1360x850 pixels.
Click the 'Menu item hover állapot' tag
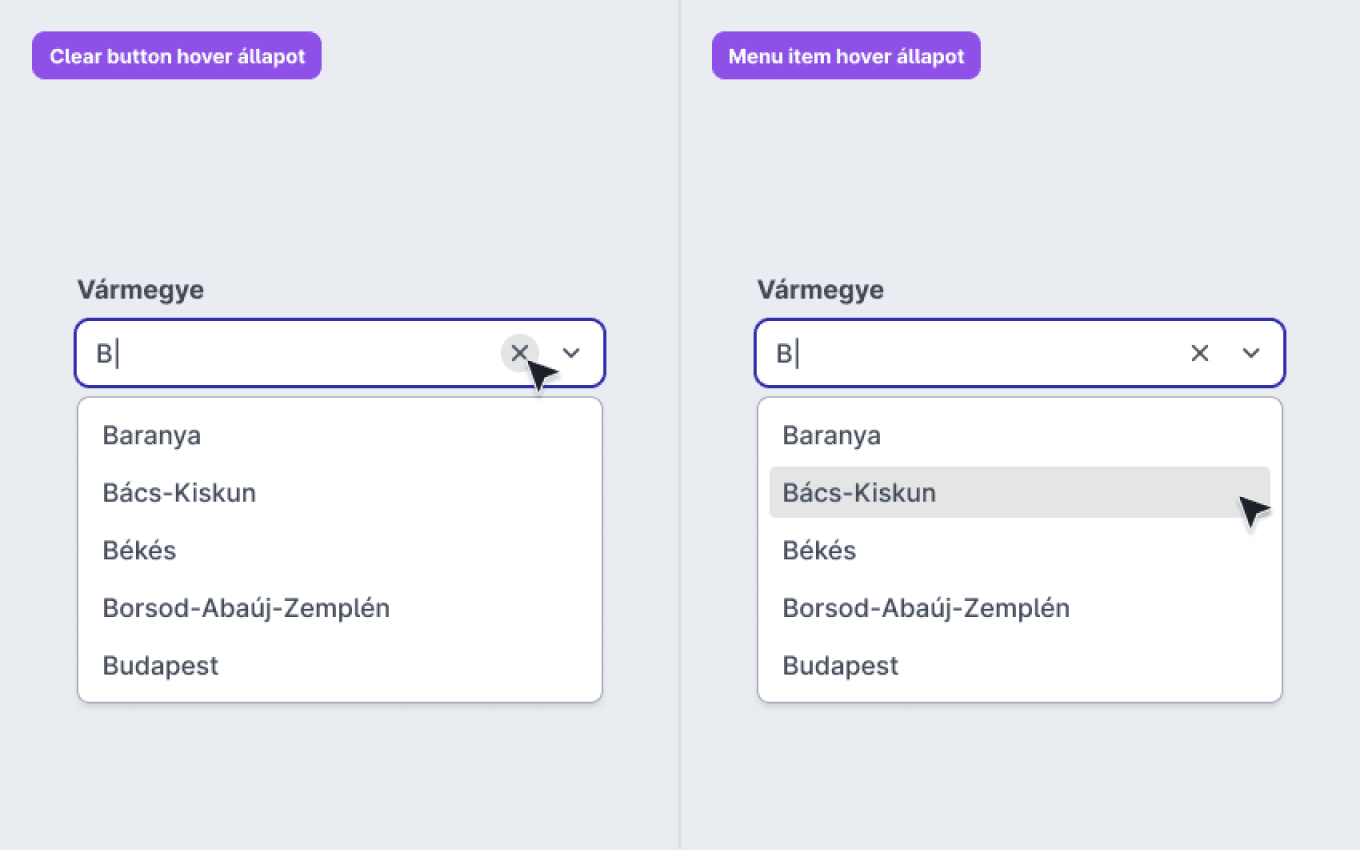pyautogui.click(x=846, y=56)
